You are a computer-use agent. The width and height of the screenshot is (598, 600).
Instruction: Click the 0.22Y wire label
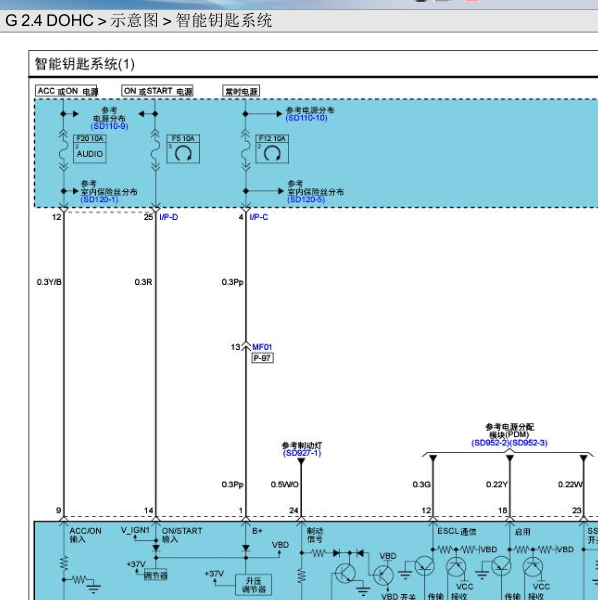coord(497,484)
